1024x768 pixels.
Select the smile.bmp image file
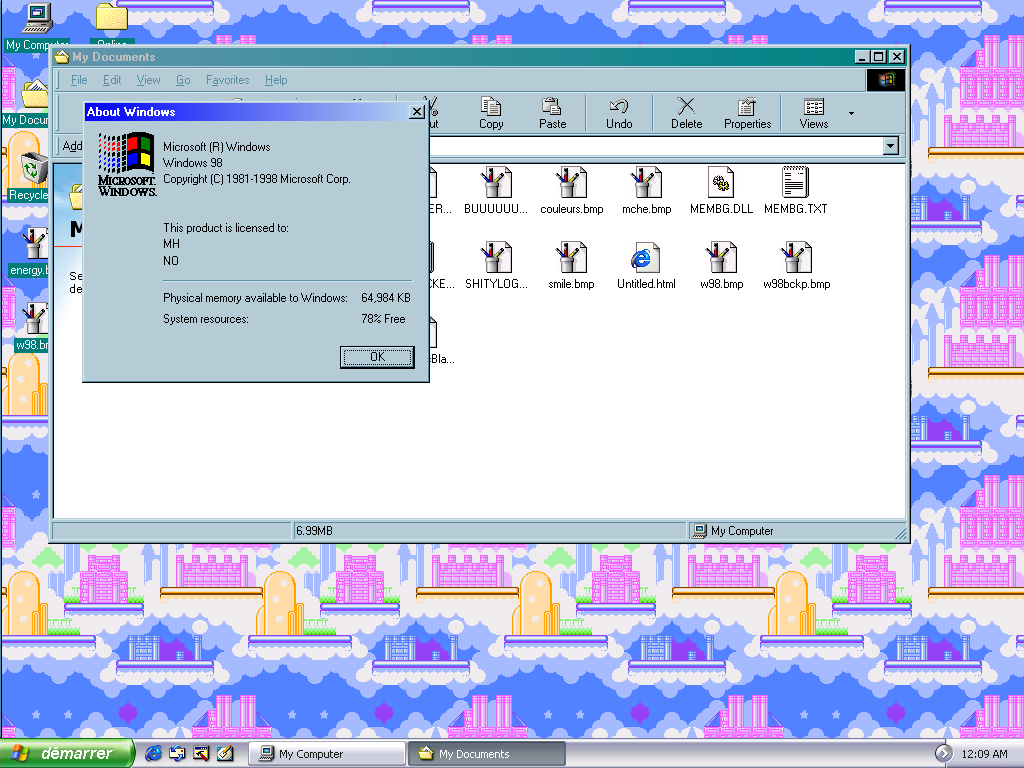(x=571, y=259)
